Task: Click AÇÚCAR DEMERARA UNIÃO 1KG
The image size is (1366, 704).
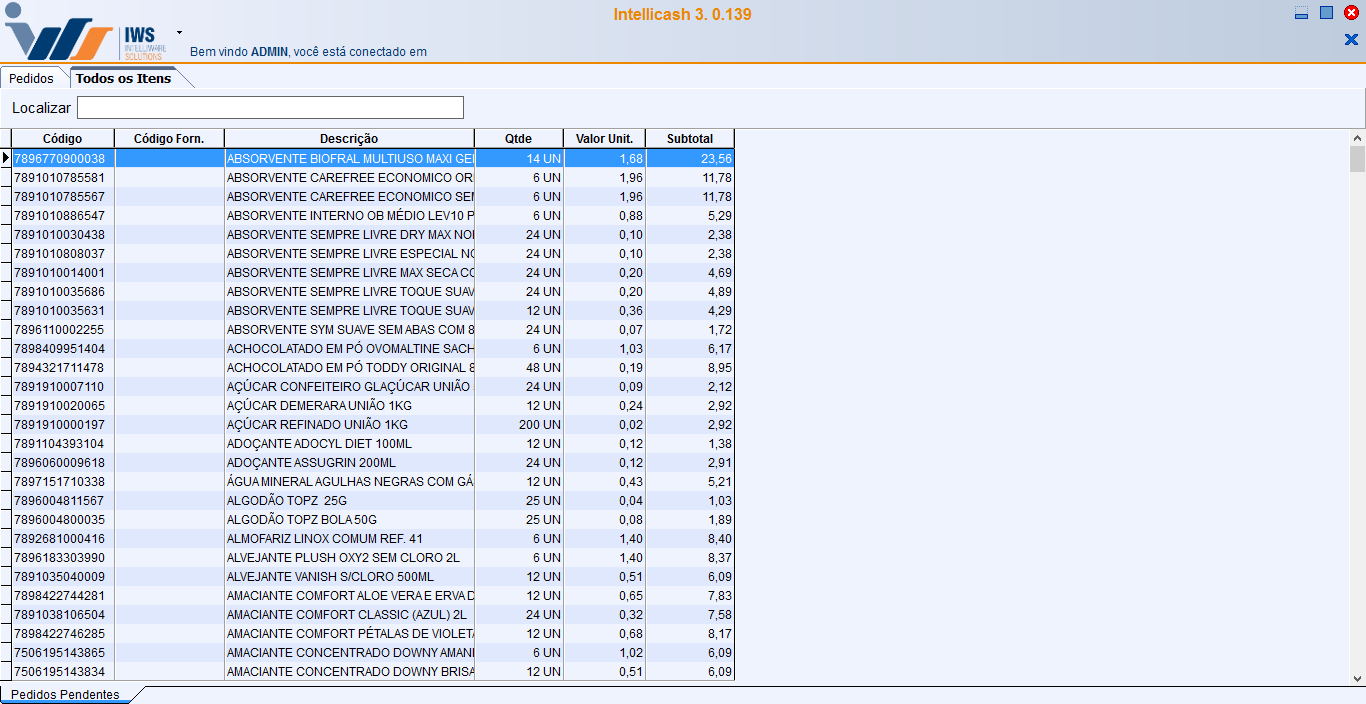Action: 350,405
